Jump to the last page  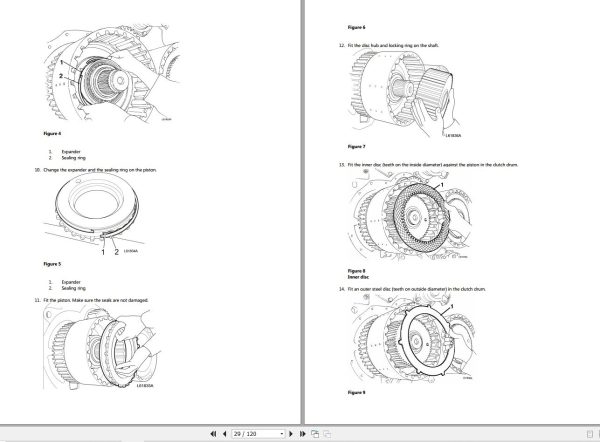coord(302,434)
